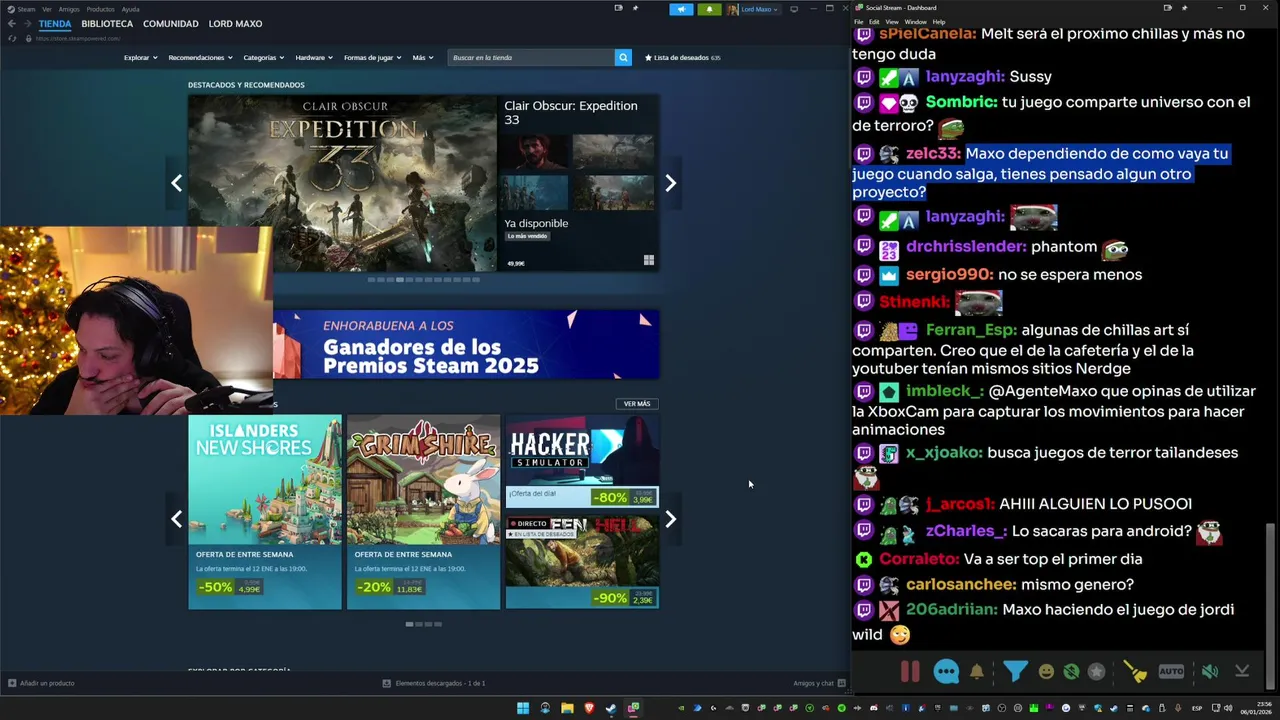Expand the Recomendaciones dropdown
Screen dimensions: 1280x720
200,58
